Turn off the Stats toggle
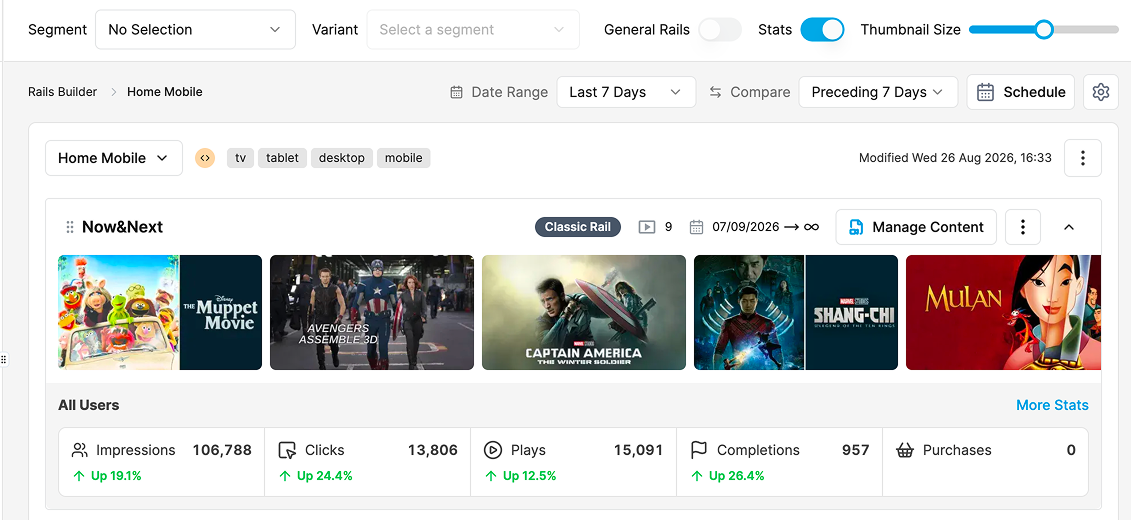The image size is (1131, 520). 822,30
